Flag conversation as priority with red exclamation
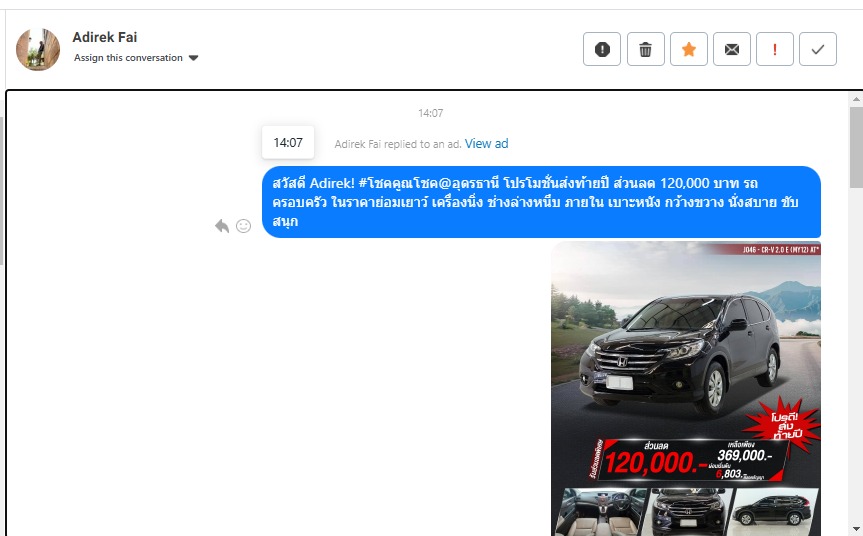 coord(774,50)
